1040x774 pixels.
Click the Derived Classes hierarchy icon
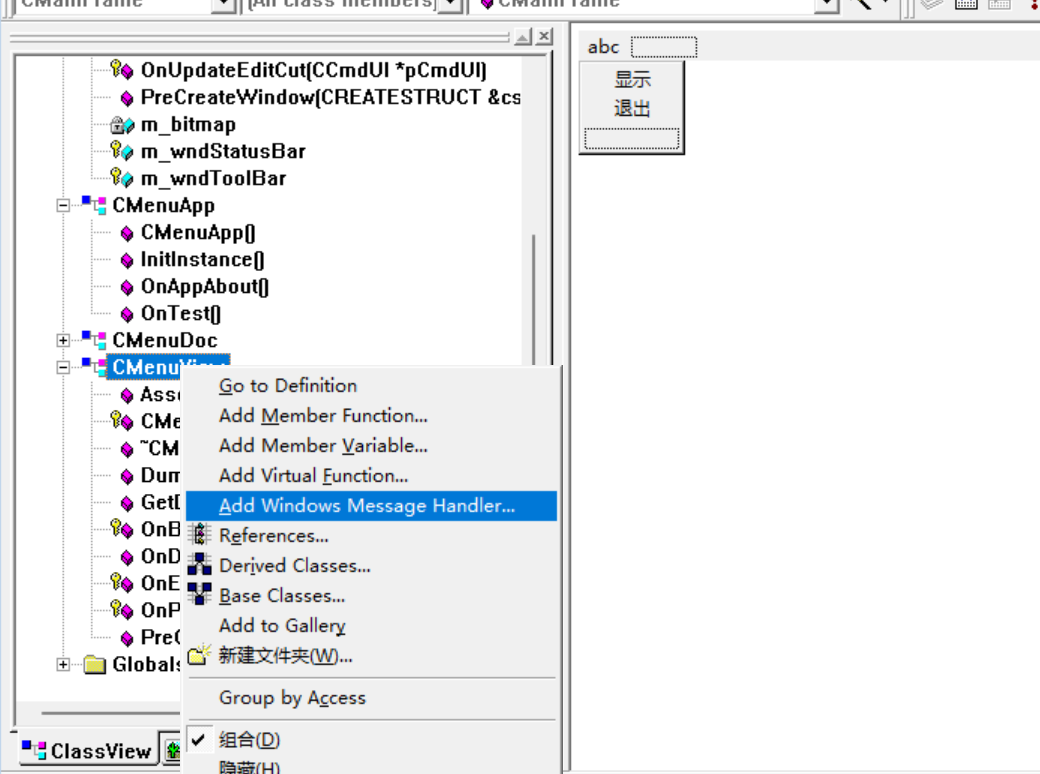coord(199,564)
